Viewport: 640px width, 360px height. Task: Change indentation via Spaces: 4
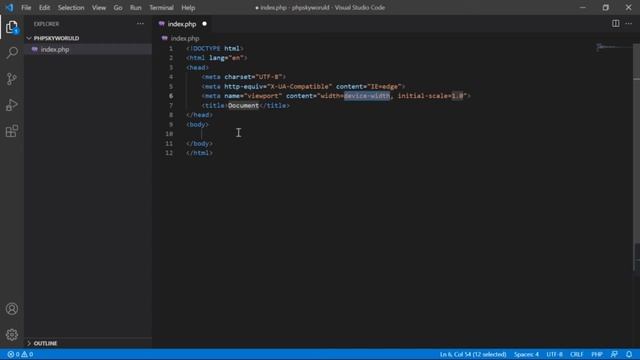click(x=526, y=354)
